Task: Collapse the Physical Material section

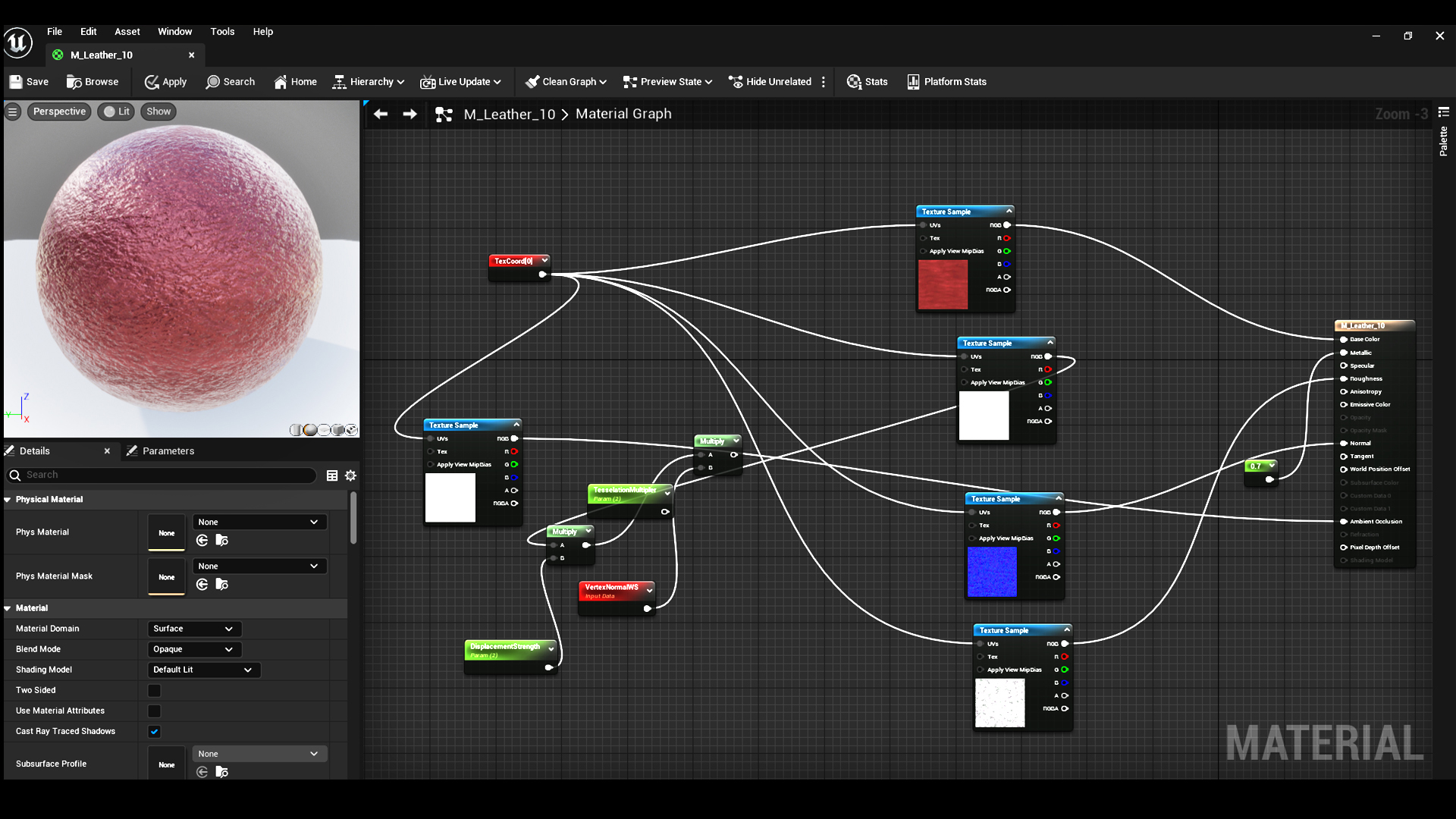Action: coord(8,500)
